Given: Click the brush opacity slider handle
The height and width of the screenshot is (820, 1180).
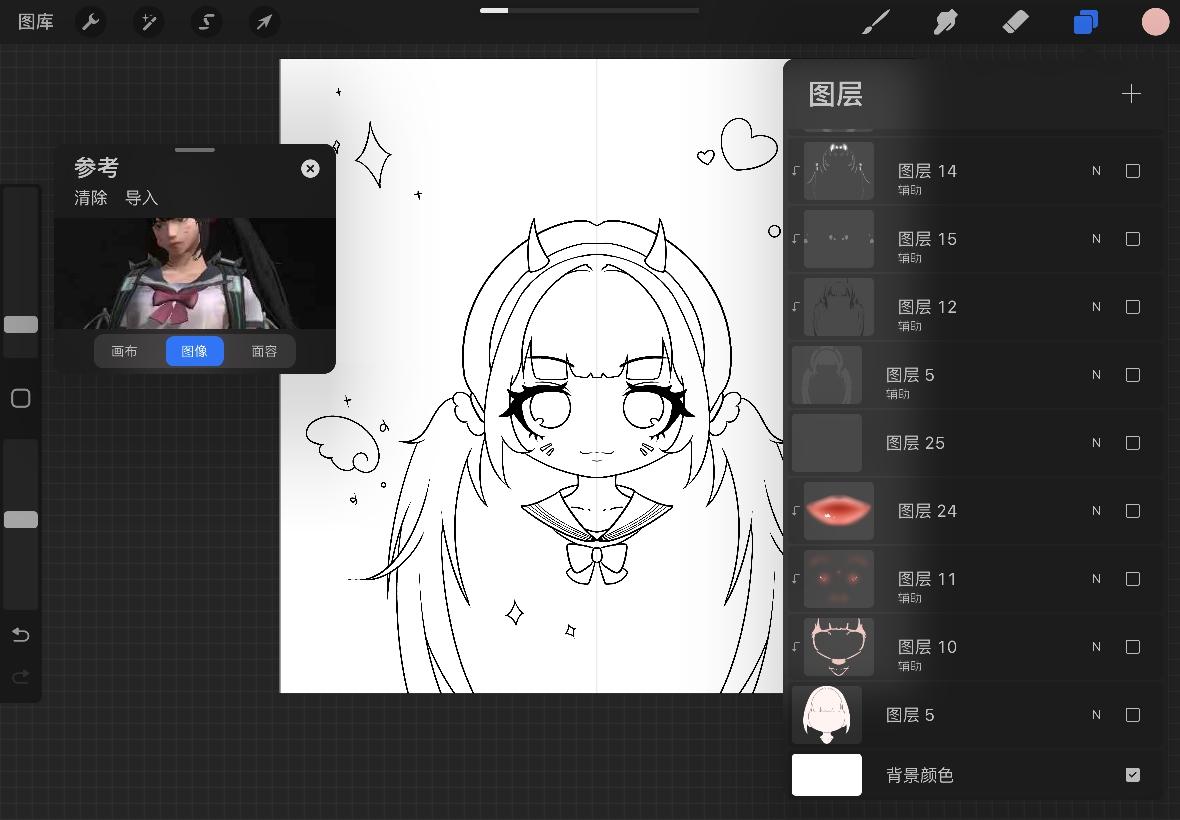Looking at the screenshot, I should pos(21,519).
